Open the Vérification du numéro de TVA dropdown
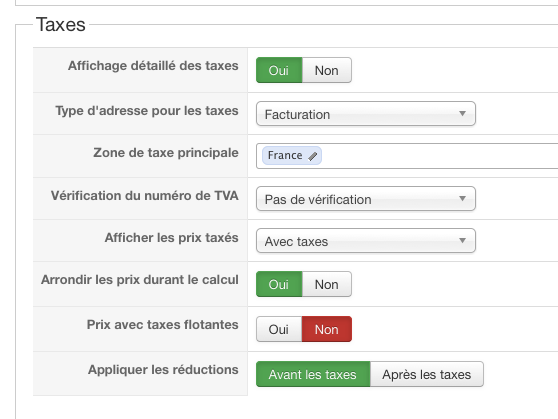The width and height of the screenshot is (558, 419). click(366, 198)
